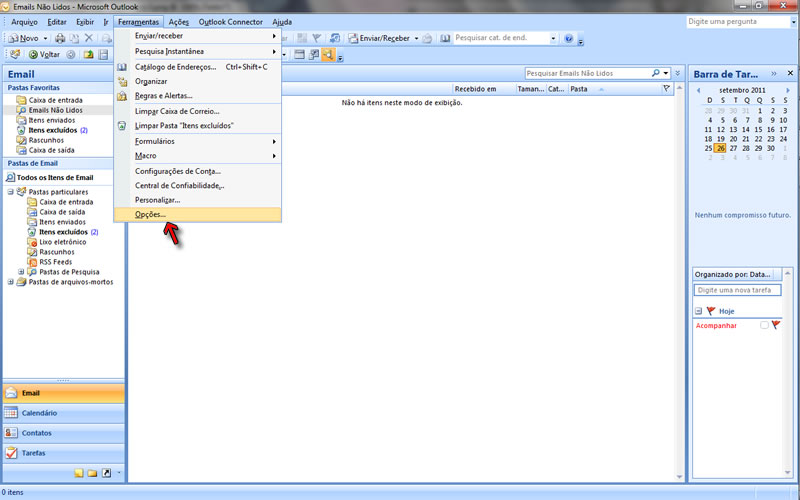Click the address book icon beside search box

coord(445,38)
